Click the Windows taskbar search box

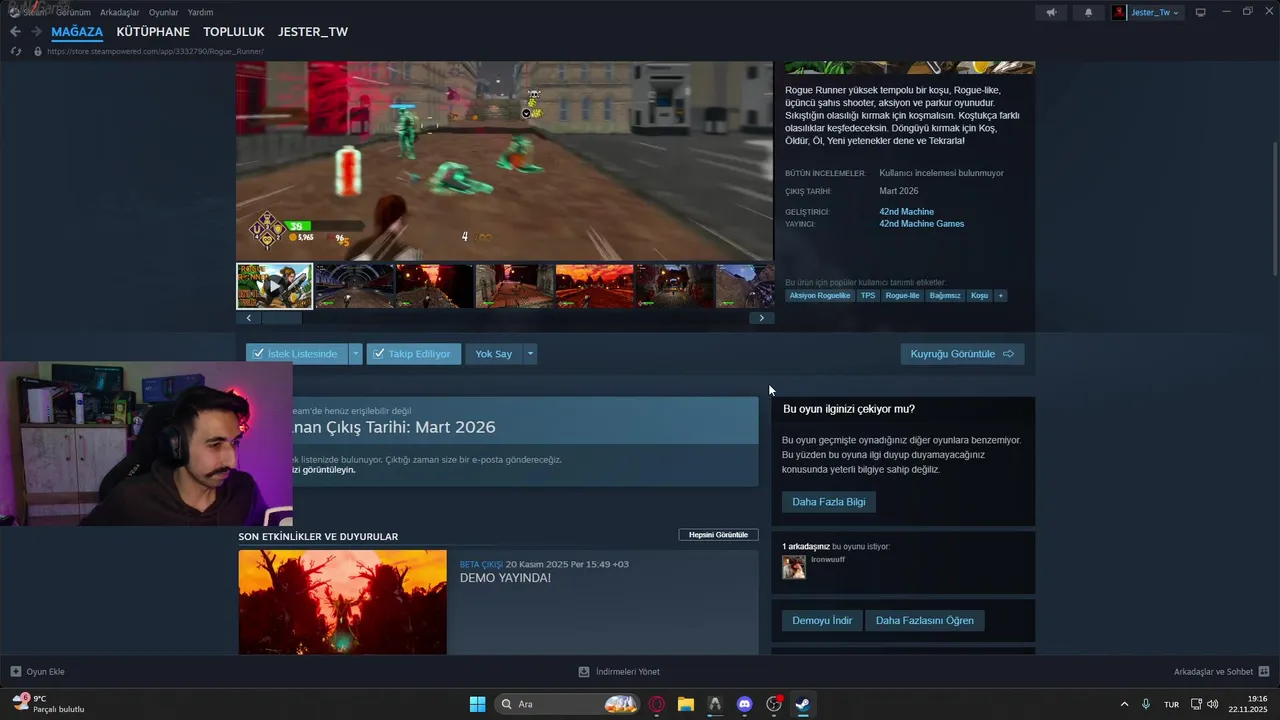tap(567, 704)
